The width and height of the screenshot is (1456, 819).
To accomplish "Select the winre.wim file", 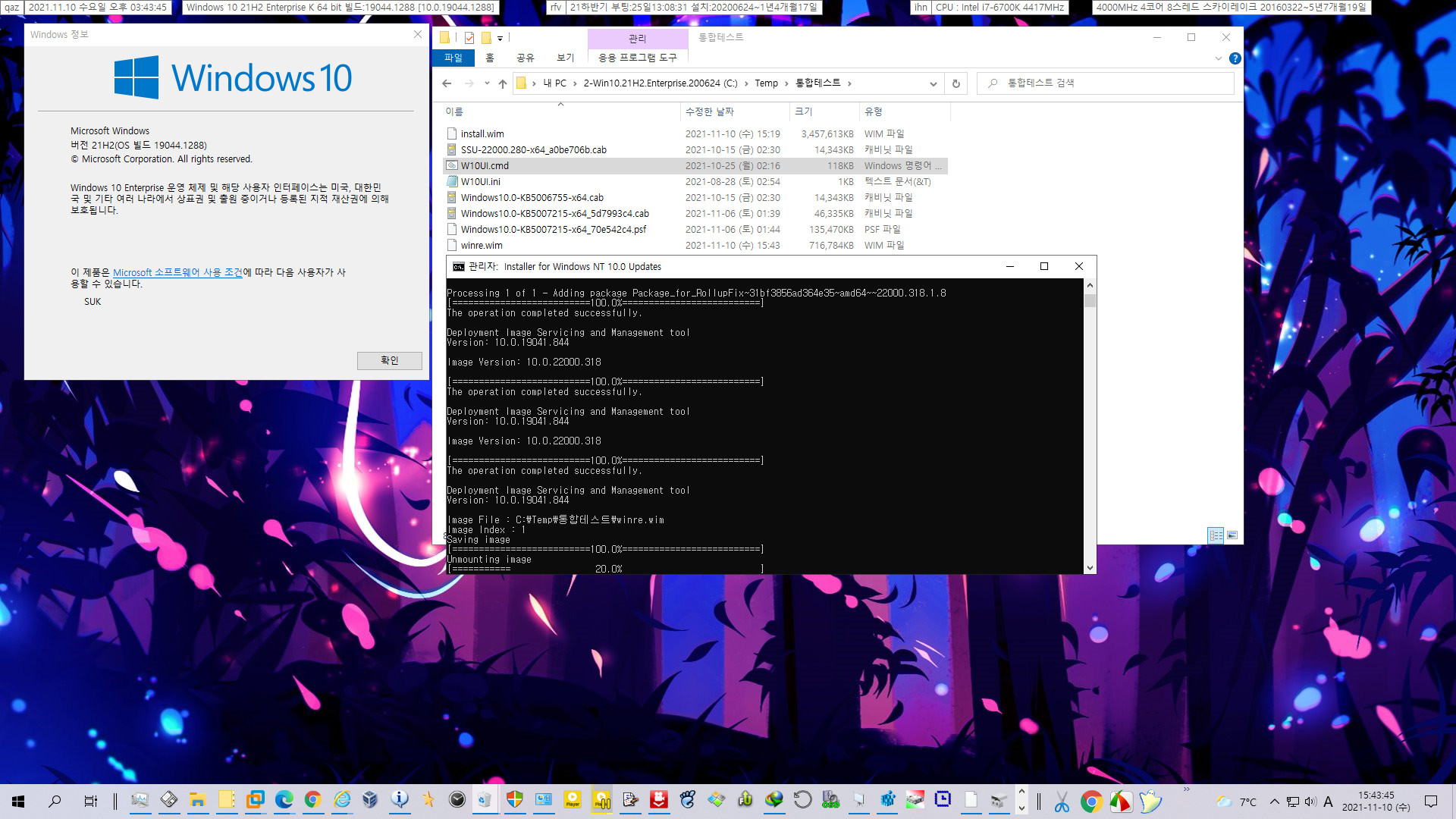I will tap(482, 246).
